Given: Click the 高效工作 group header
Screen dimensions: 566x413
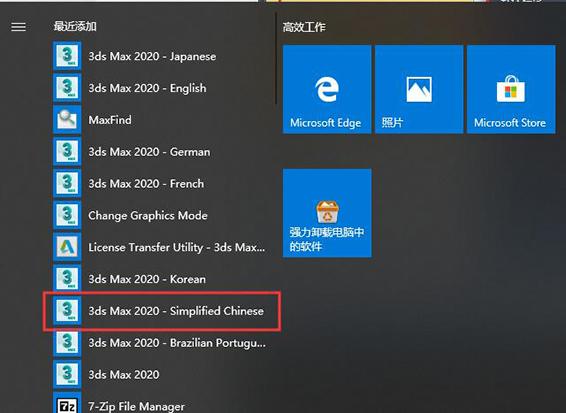Looking at the screenshot, I should pyautogui.click(x=304, y=27).
